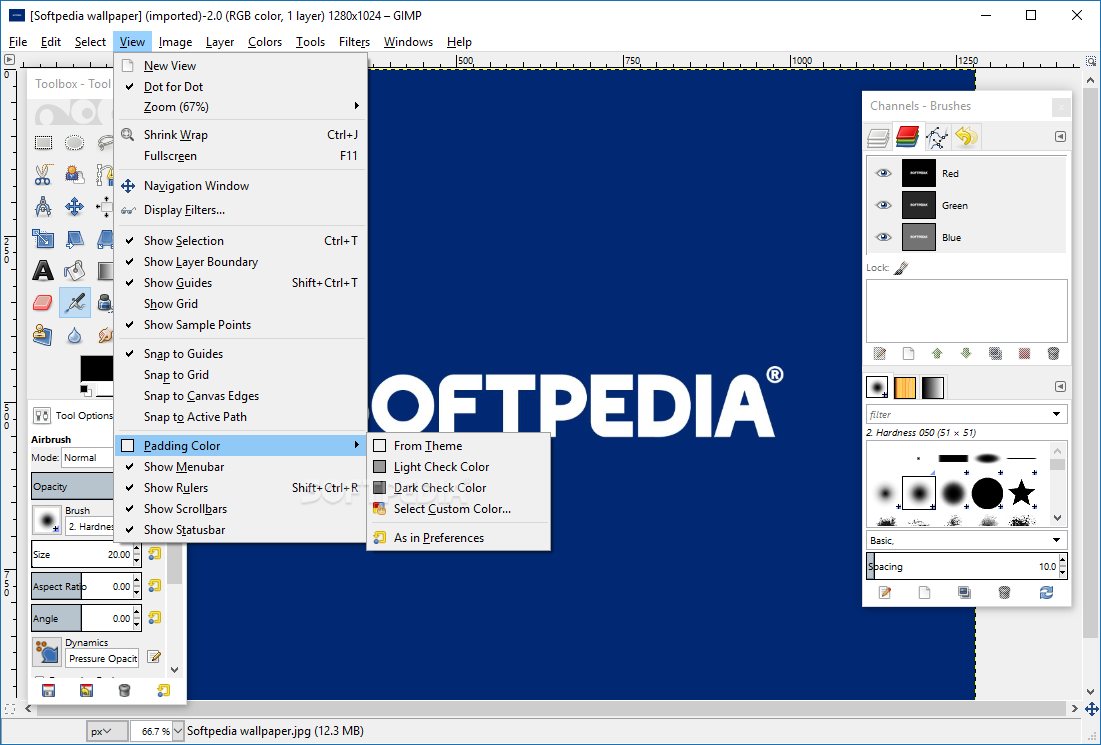The width and height of the screenshot is (1101, 745).
Task: Toggle Green channel visibility eye
Action: [x=883, y=205]
